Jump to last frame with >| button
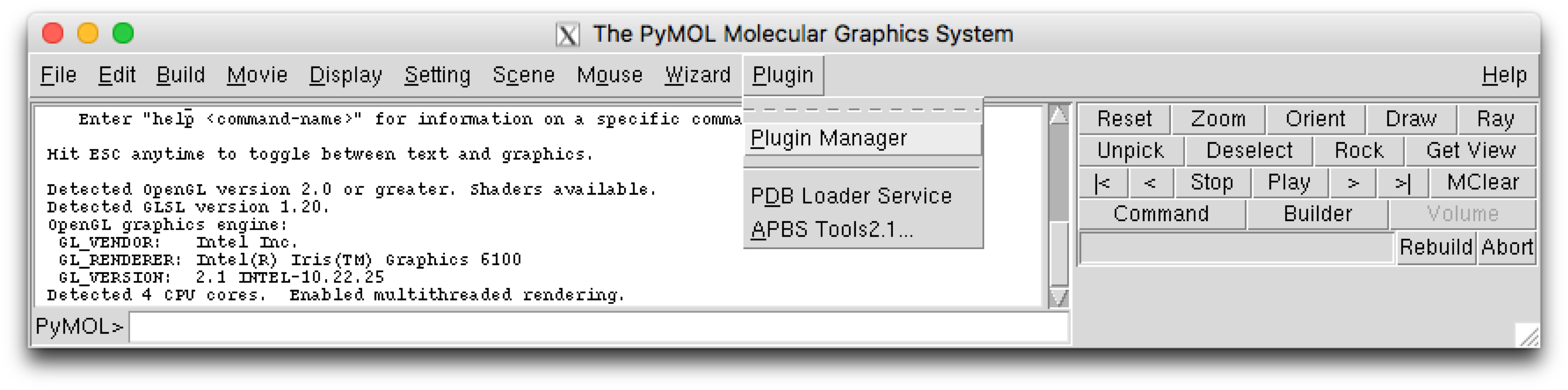The image size is (1568, 390). [x=1402, y=182]
